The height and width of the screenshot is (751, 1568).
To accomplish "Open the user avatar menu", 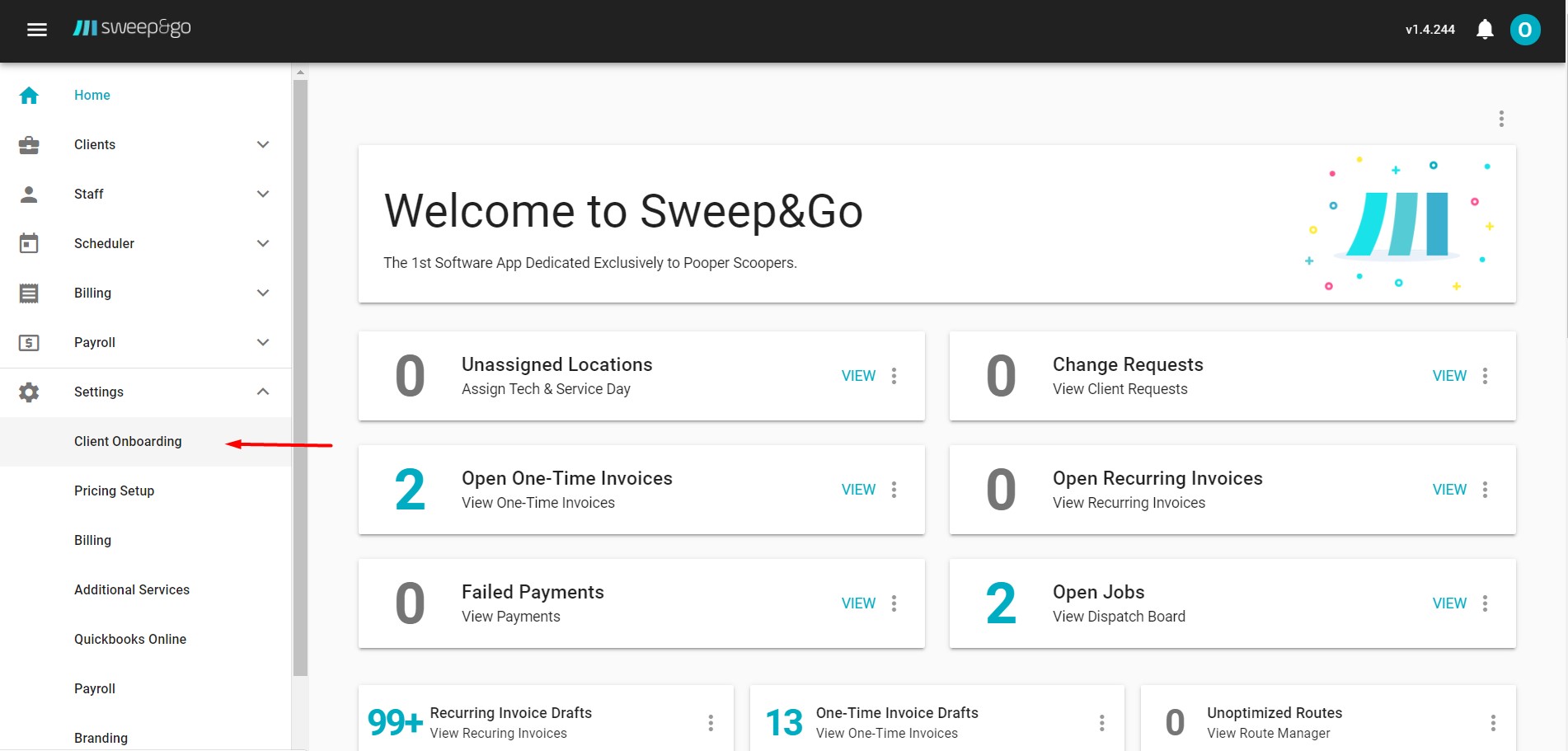I will tap(1525, 30).
